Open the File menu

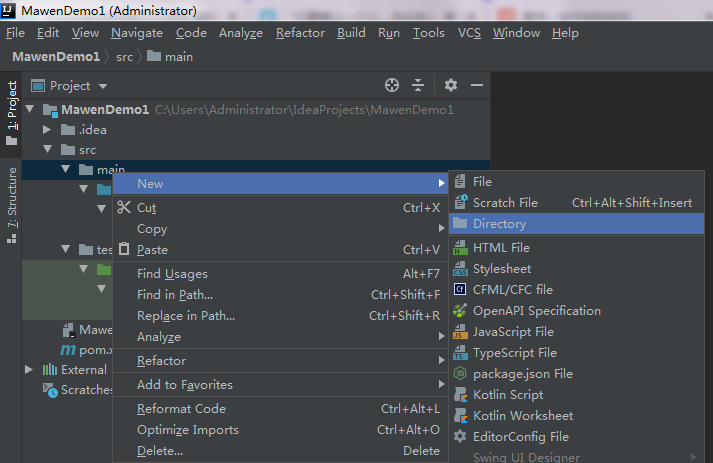15,33
